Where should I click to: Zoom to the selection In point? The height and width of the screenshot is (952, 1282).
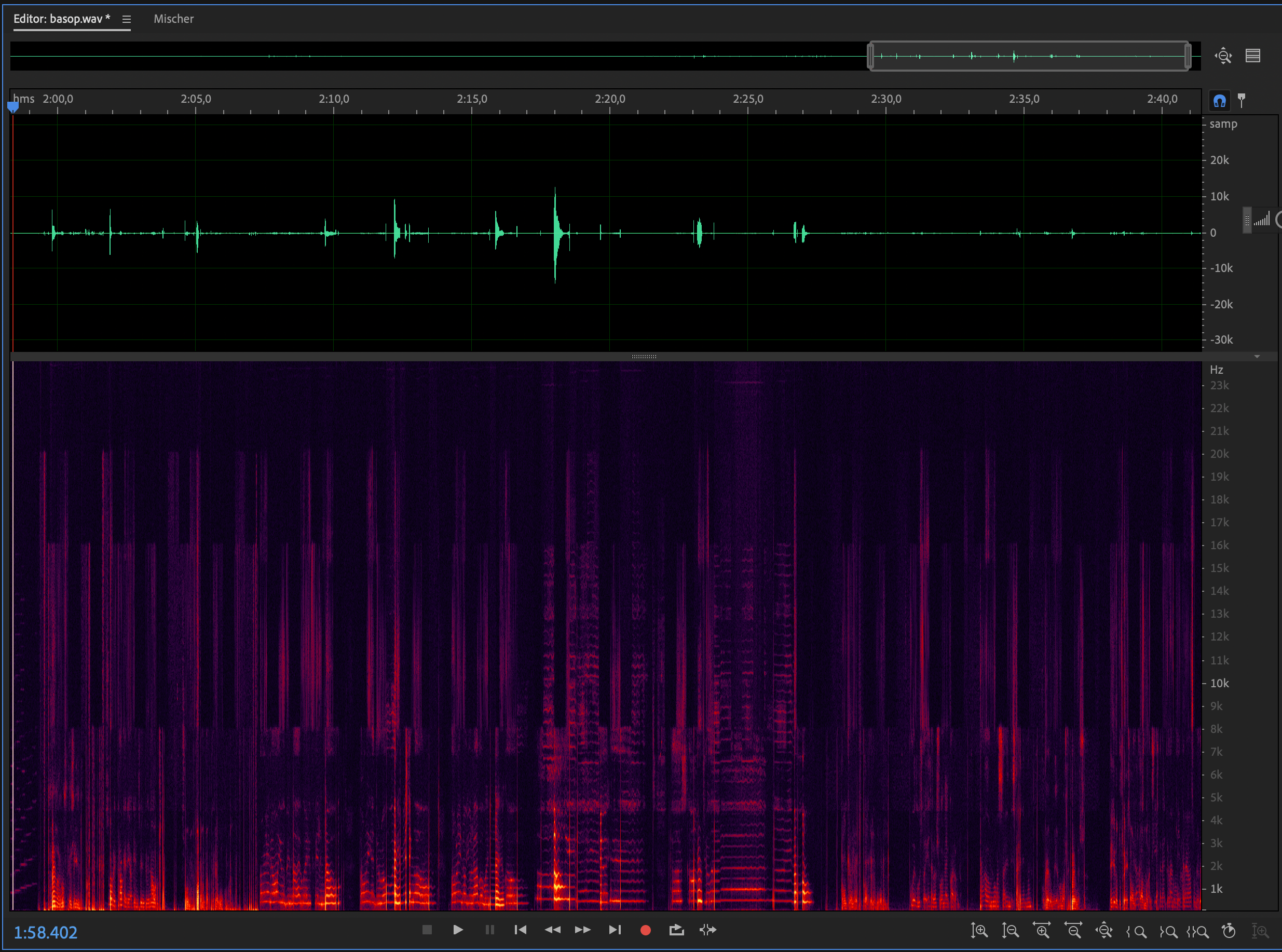(x=1136, y=931)
